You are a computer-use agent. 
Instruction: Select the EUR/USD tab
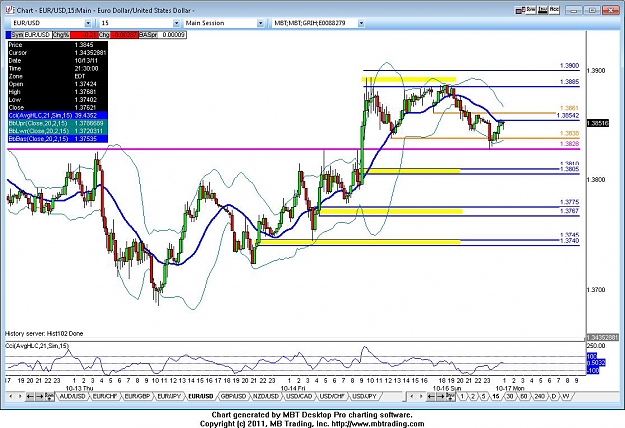point(200,397)
